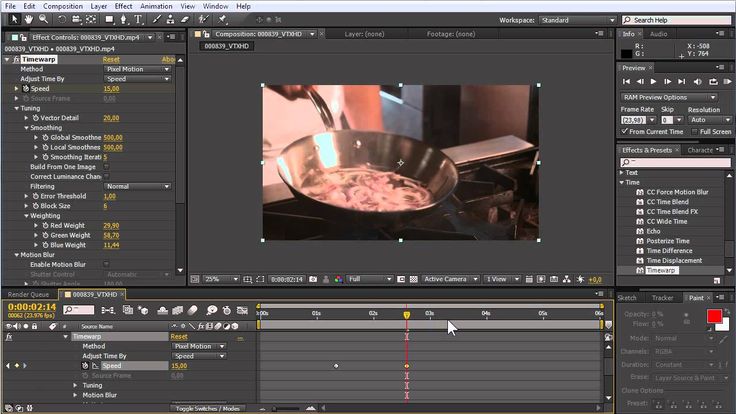The image size is (736, 414).
Task: Open Adjust Time By dropdown
Action: 137,79
